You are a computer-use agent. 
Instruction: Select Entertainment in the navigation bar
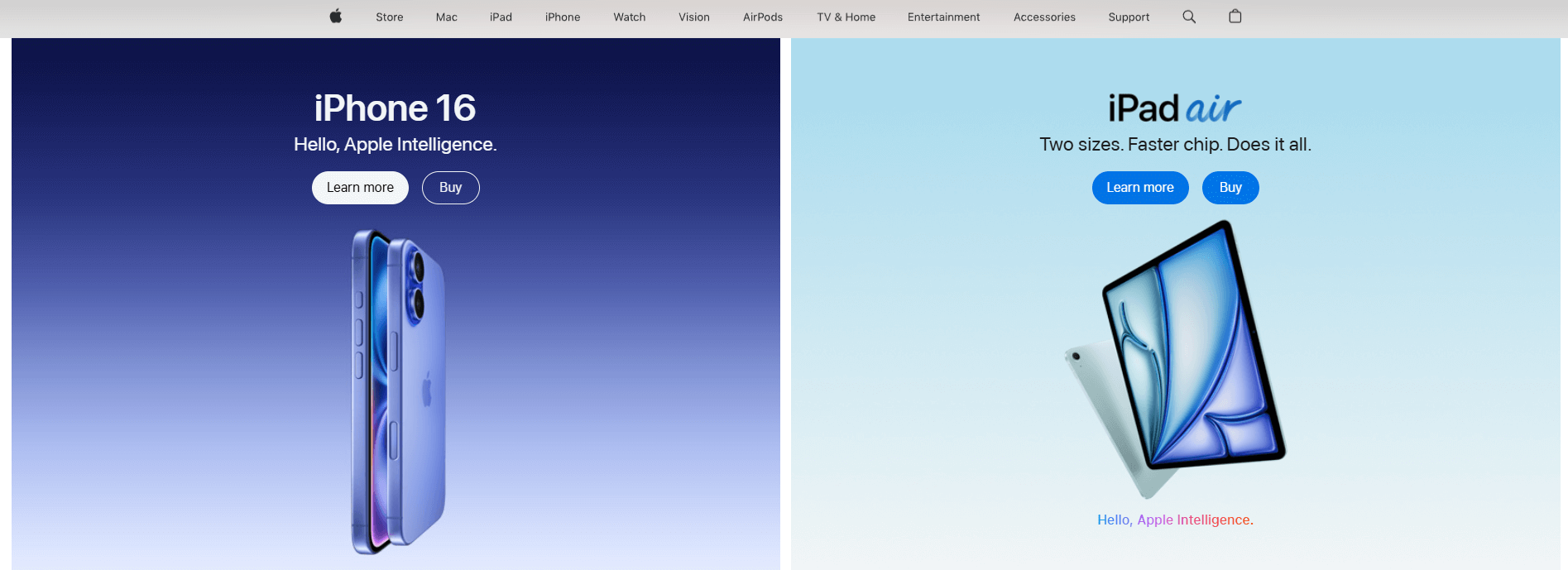coord(943,17)
